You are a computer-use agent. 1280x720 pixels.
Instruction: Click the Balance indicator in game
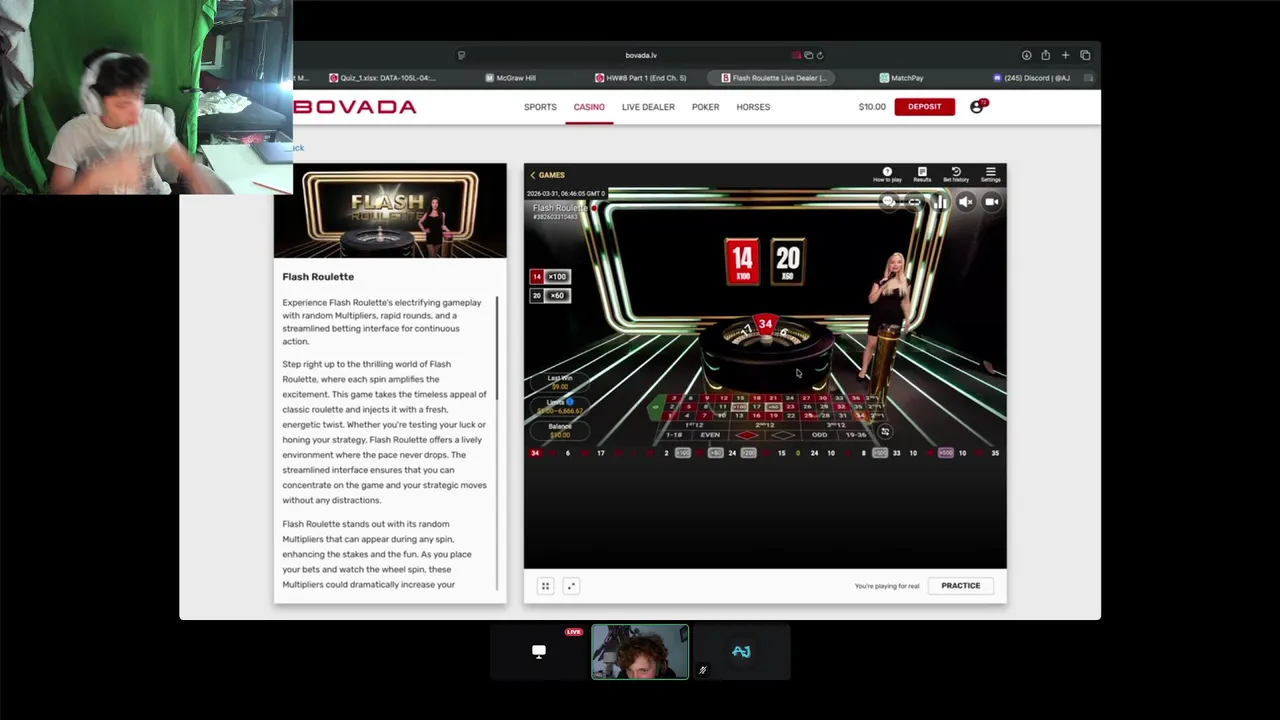pos(560,431)
